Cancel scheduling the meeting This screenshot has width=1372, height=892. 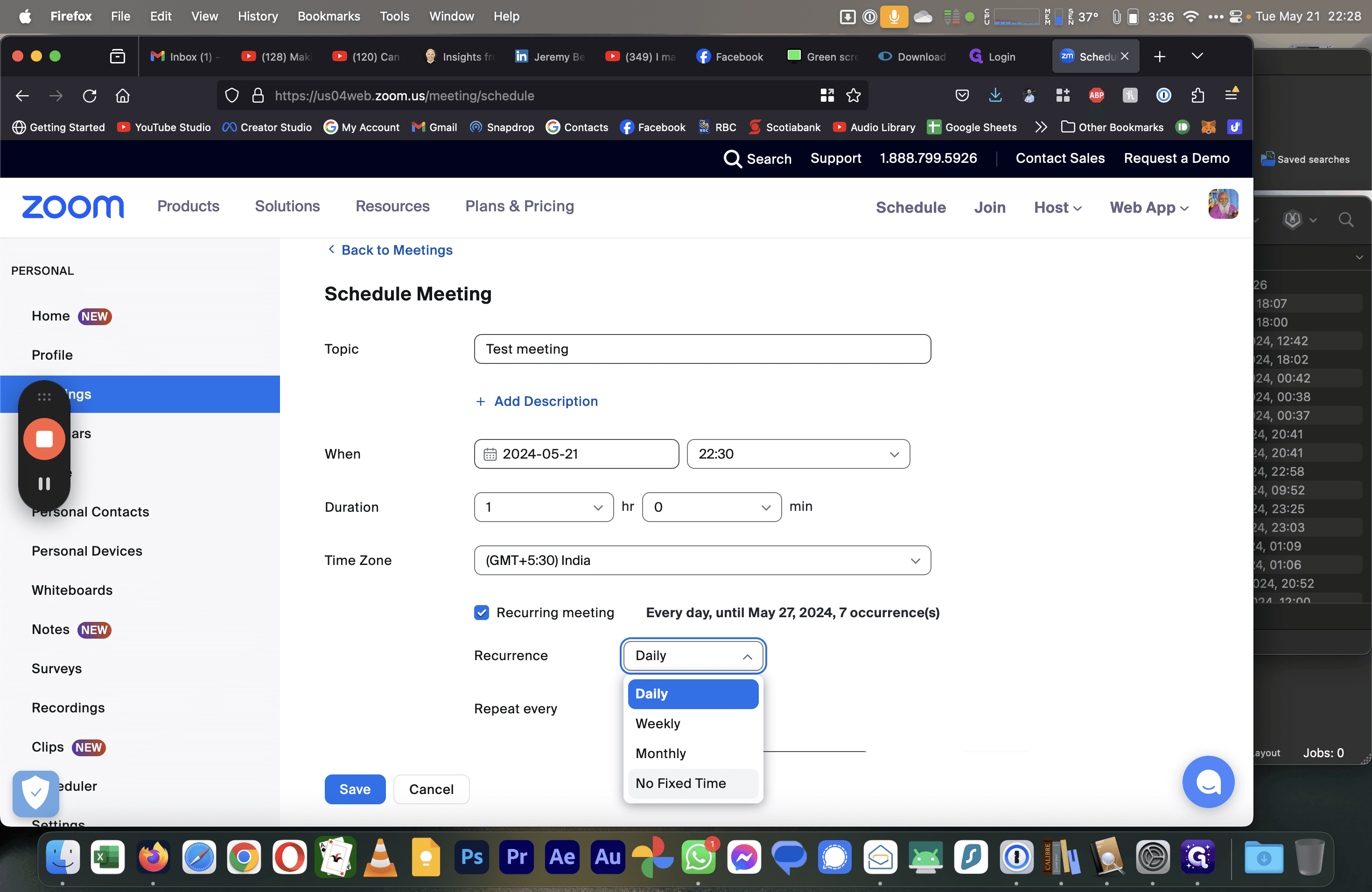coord(431,789)
